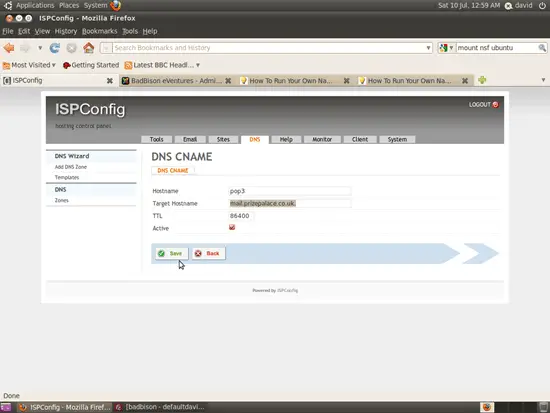
Task: Open the ISPConfig Help module tab
Action: coord(286,139)
